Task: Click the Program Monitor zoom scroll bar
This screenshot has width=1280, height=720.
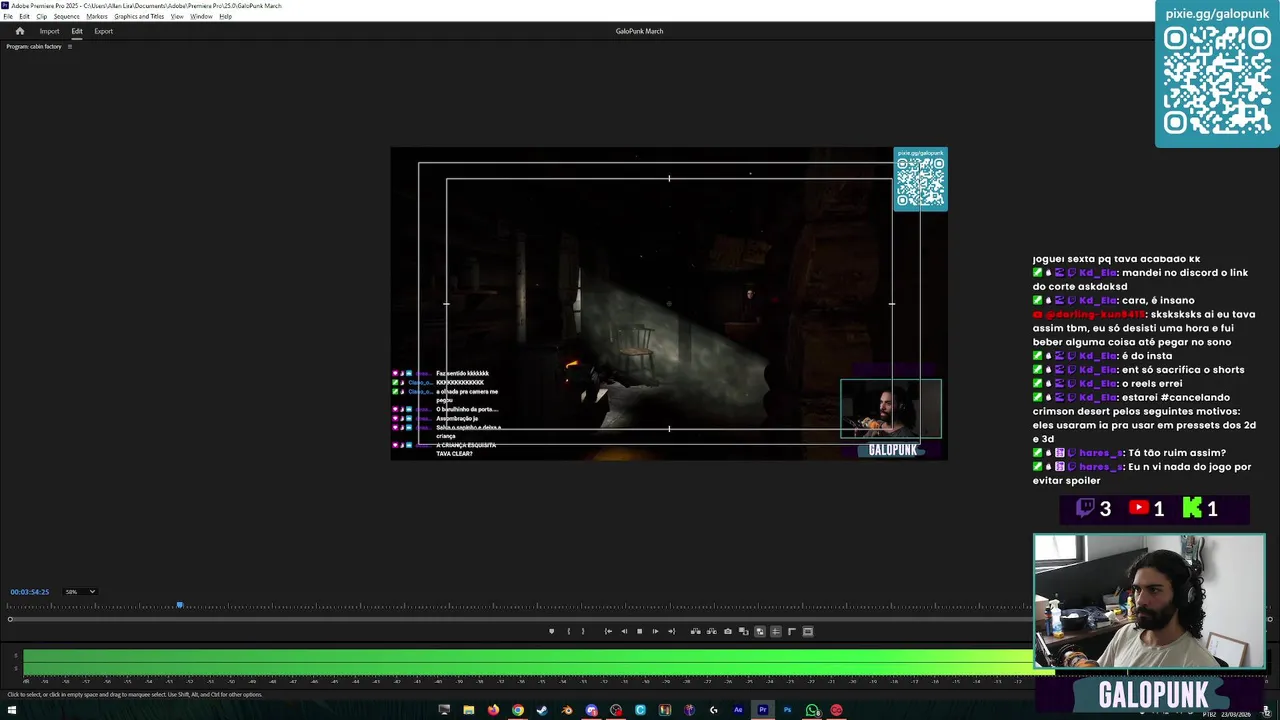Action: pyautogui.click(x=640, y=619)
